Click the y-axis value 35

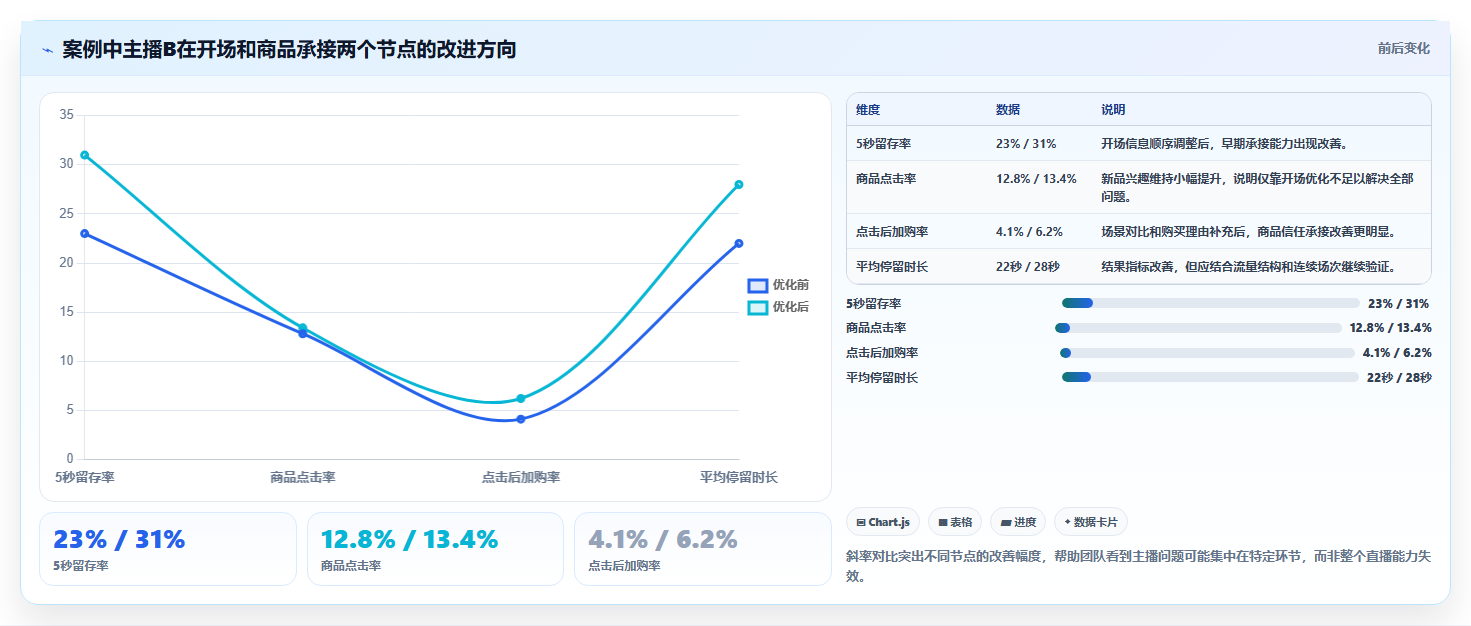[67, 115]
